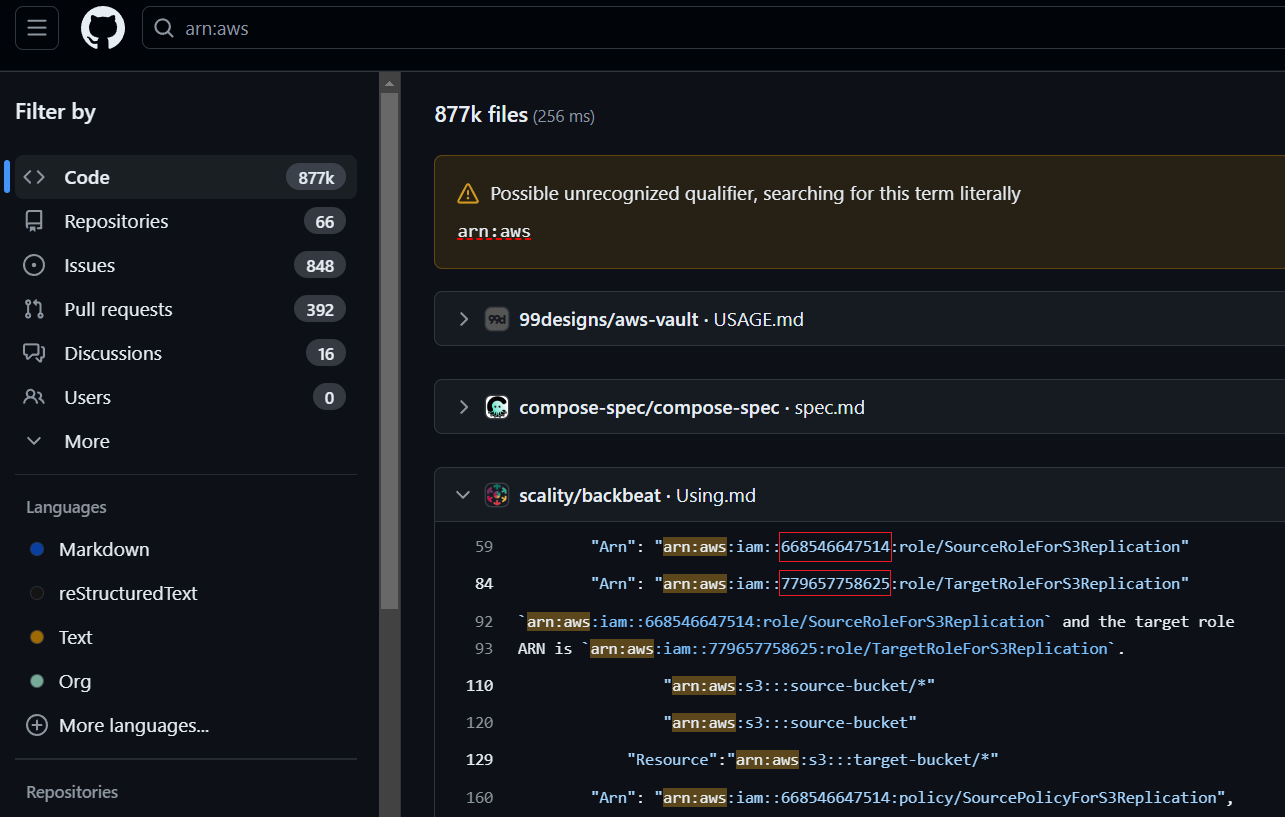The width and height of the screenshot is (1285, 817).
Task: Click the sidebar vertical scrollbar thumb
Action: [x=389, y=350]
